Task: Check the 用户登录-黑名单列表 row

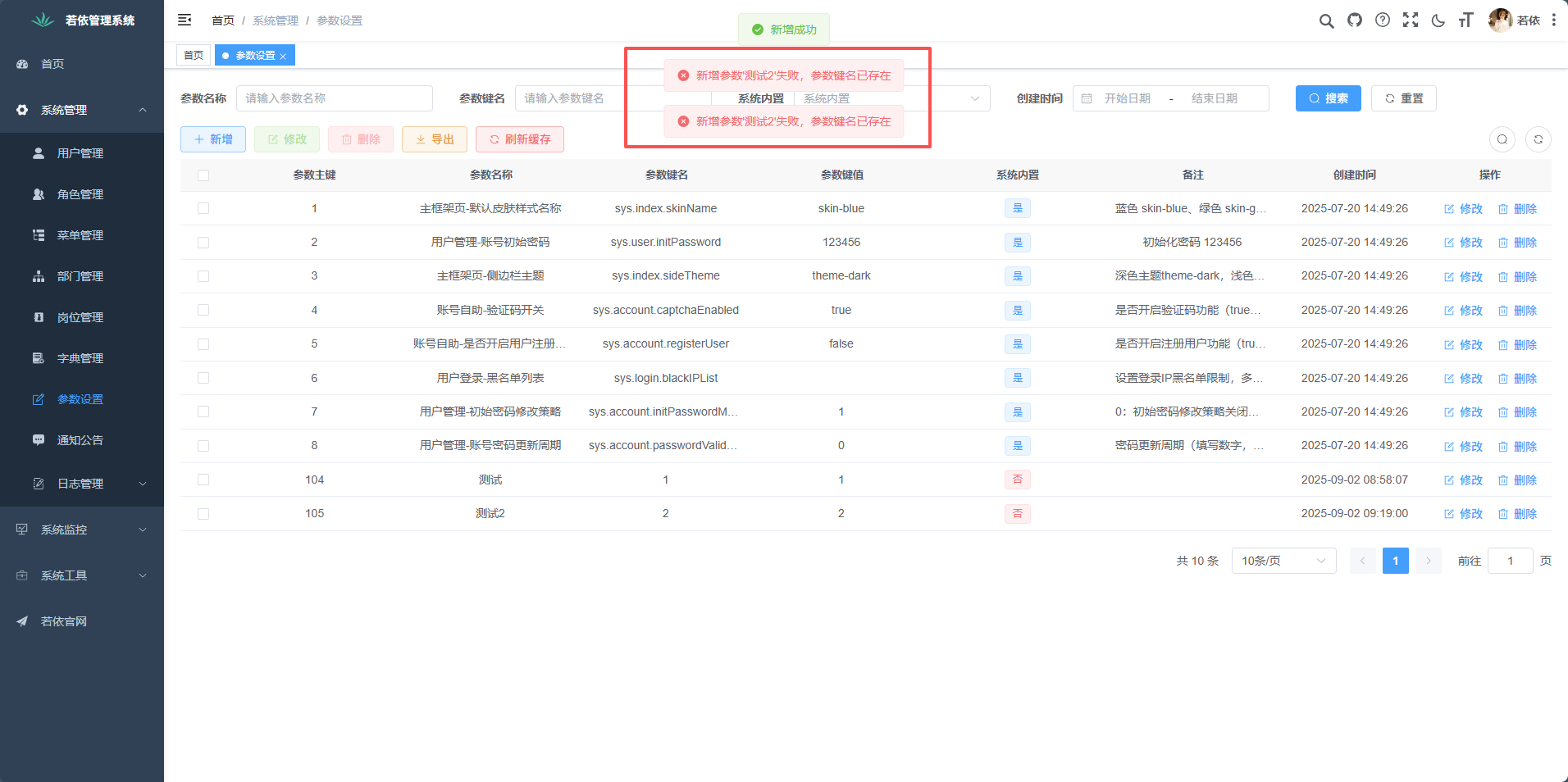Action: tap(203, 378)
